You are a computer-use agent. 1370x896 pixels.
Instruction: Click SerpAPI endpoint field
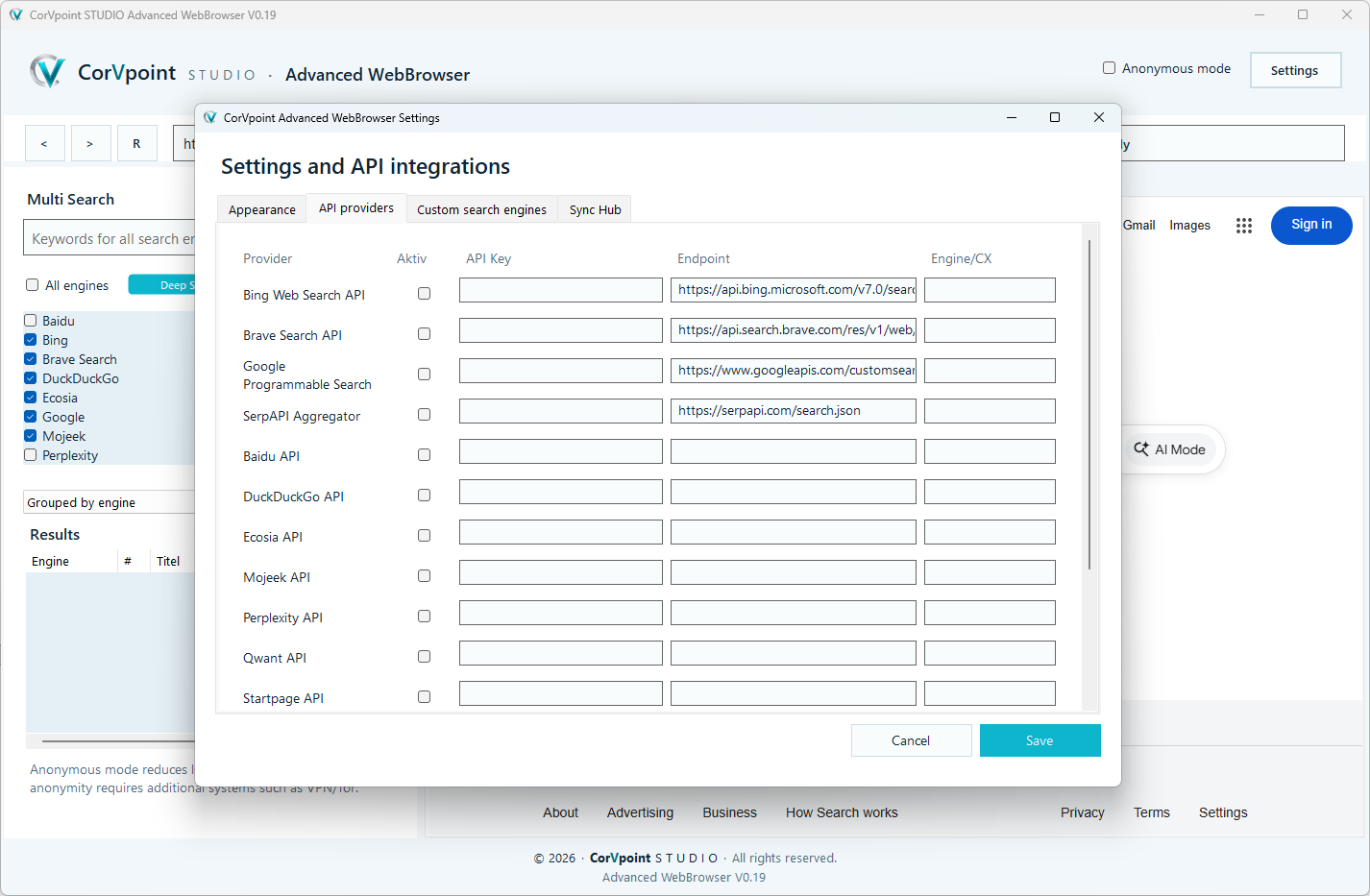[x=794, y=411]
